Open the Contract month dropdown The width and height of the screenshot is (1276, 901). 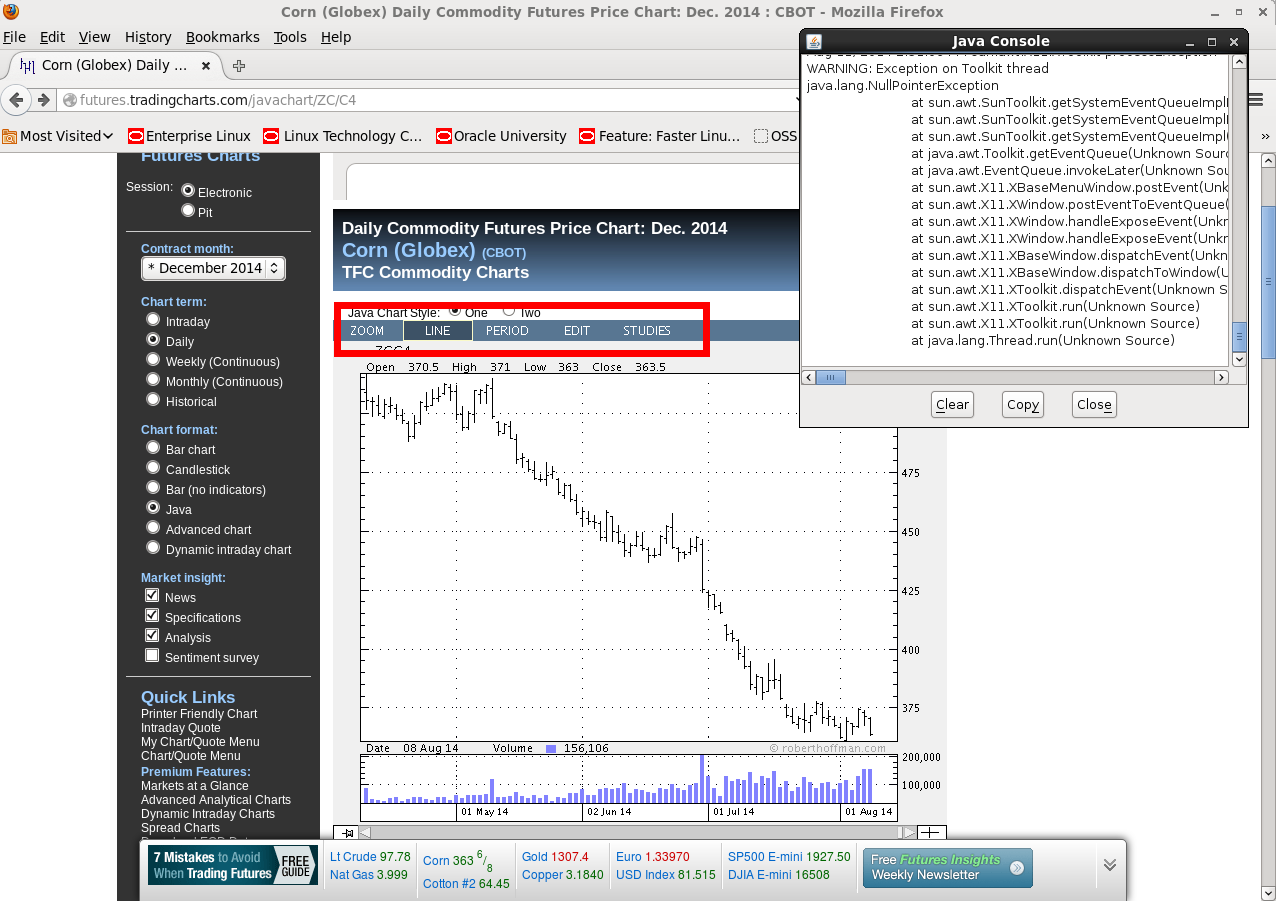[x=213, y=268]
